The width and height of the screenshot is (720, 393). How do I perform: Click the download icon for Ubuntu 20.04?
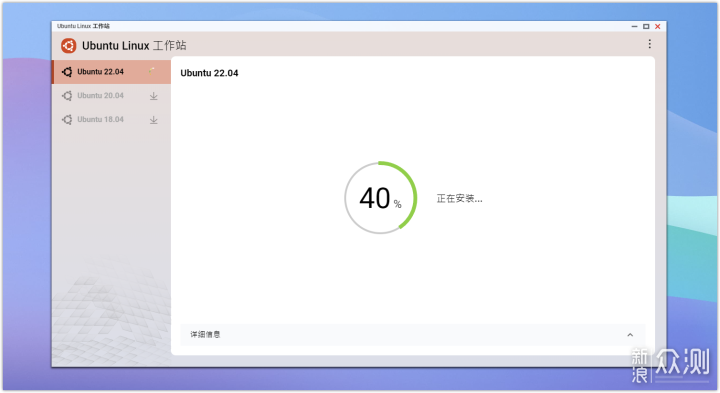pos(153,96)
